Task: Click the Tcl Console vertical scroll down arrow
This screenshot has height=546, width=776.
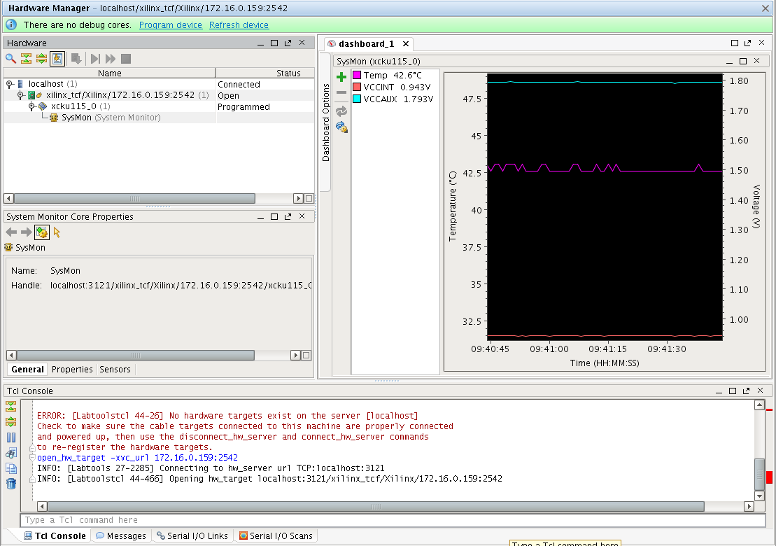Action: coord(760,496)
